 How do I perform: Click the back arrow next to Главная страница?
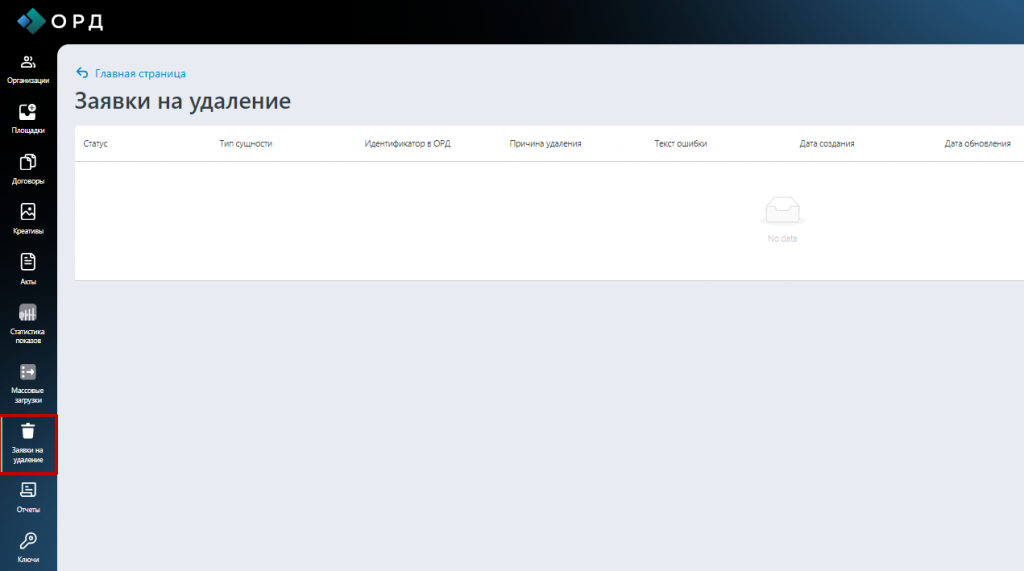(82, 73)
